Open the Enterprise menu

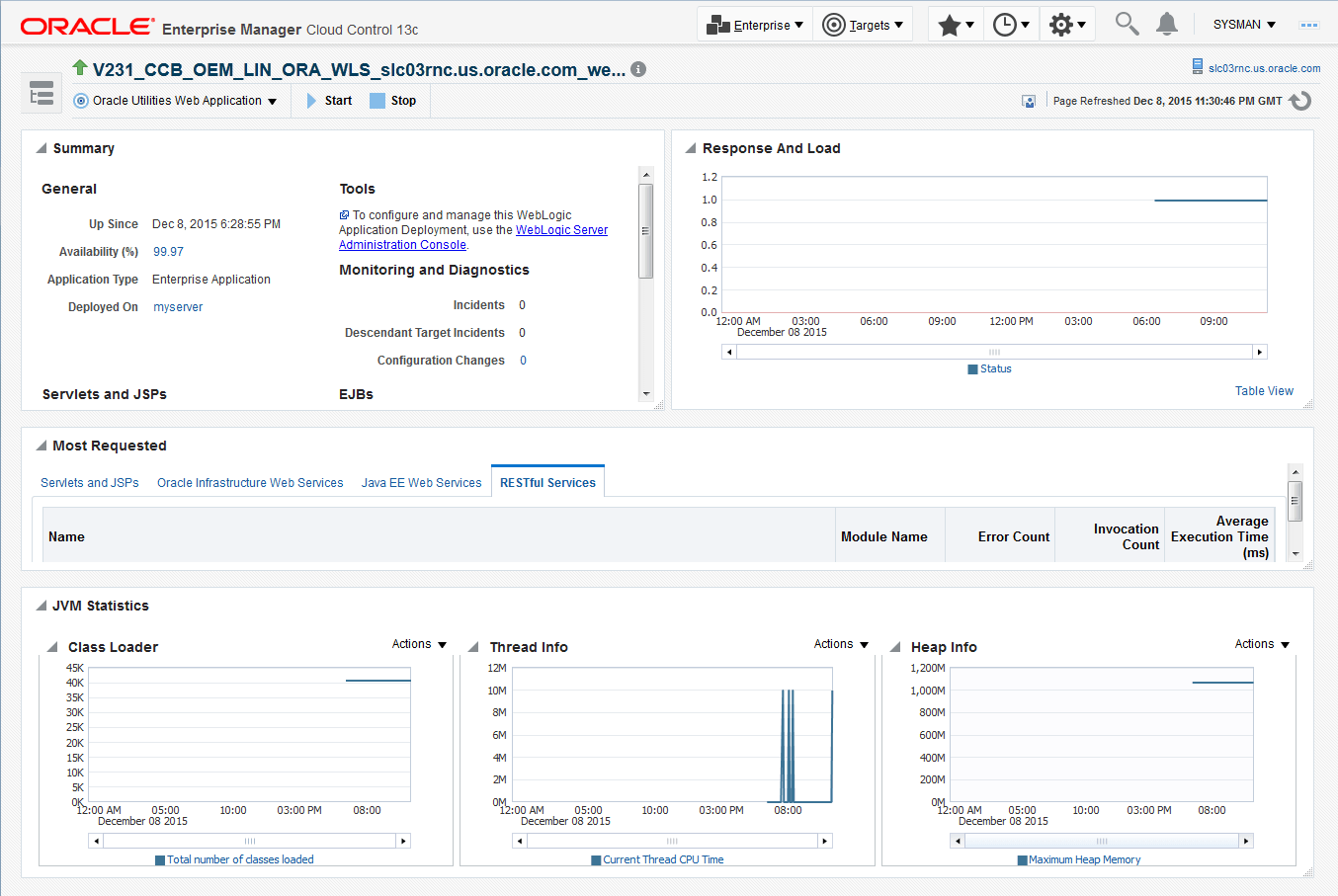[755, 25]
